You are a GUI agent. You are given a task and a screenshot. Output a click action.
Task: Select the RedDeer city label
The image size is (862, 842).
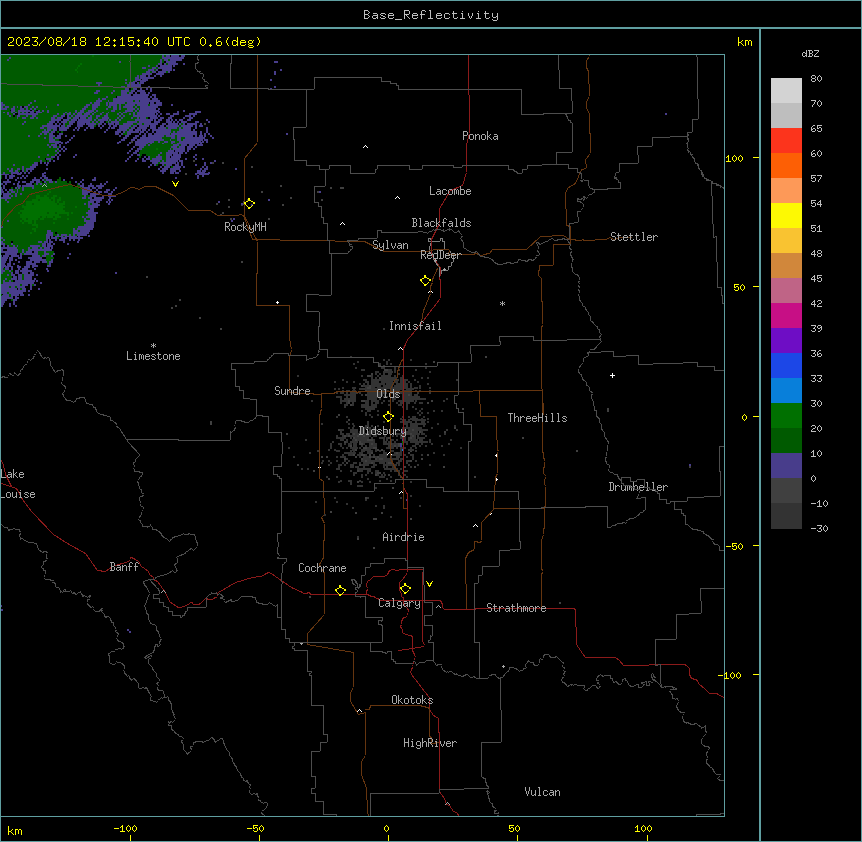440,255
